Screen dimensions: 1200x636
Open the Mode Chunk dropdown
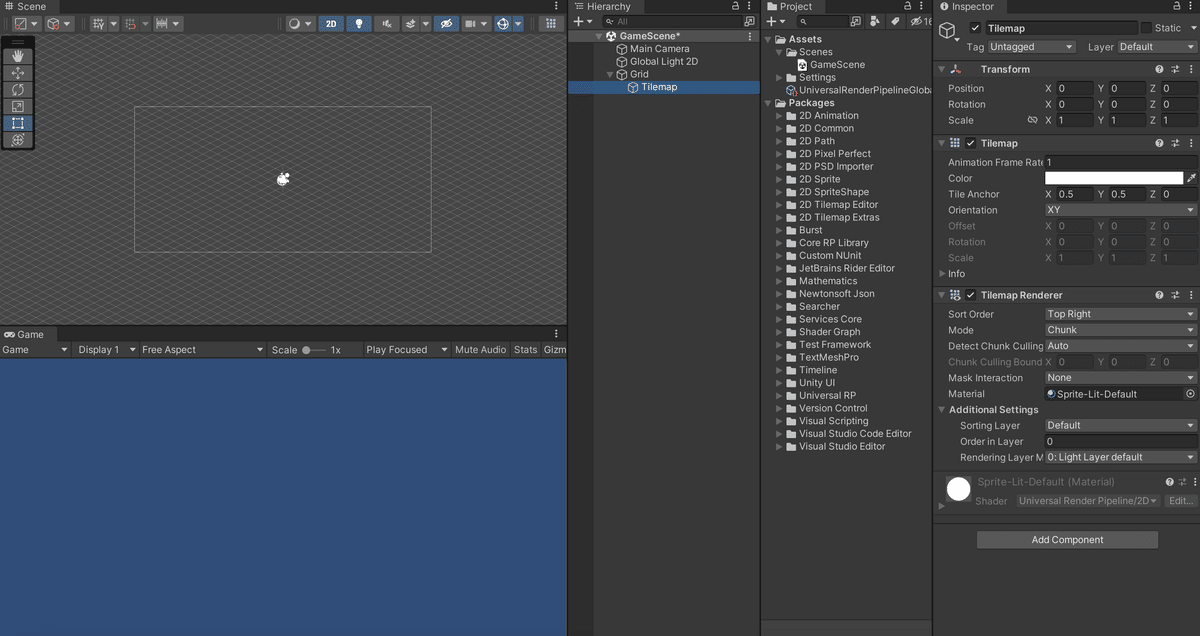tap(1120, 330)
